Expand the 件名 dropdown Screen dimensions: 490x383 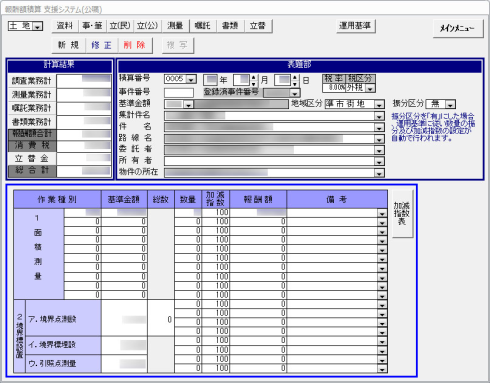pos(379,128)
